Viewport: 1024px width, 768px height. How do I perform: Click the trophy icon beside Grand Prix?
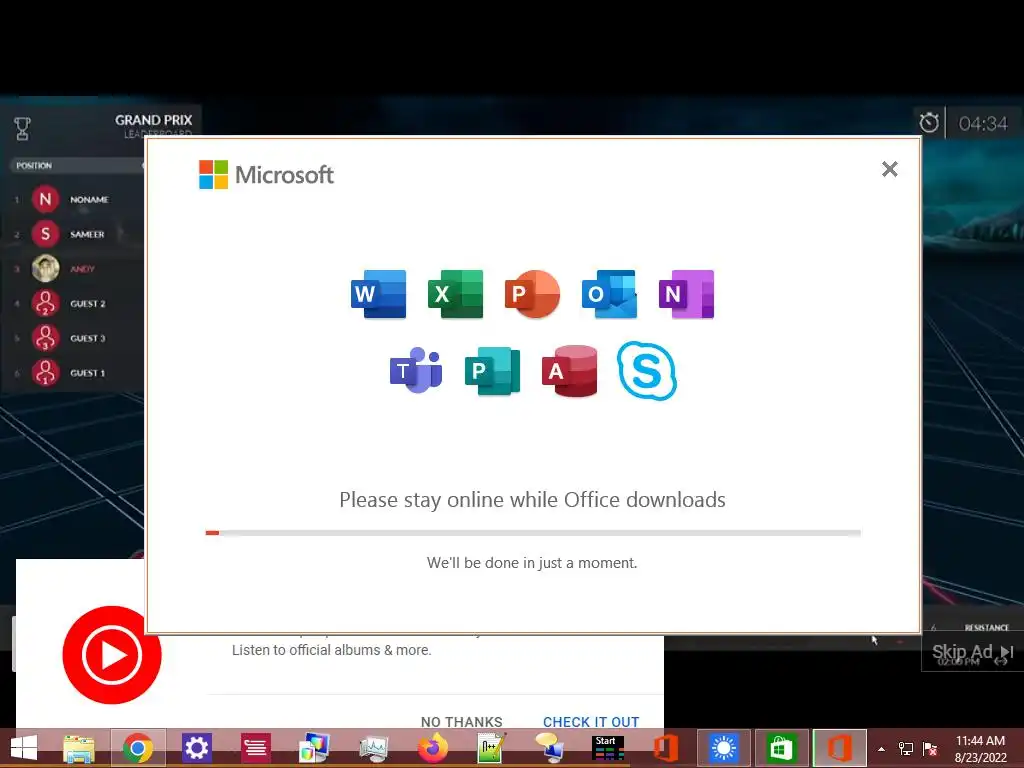click(x=22, y=129)
